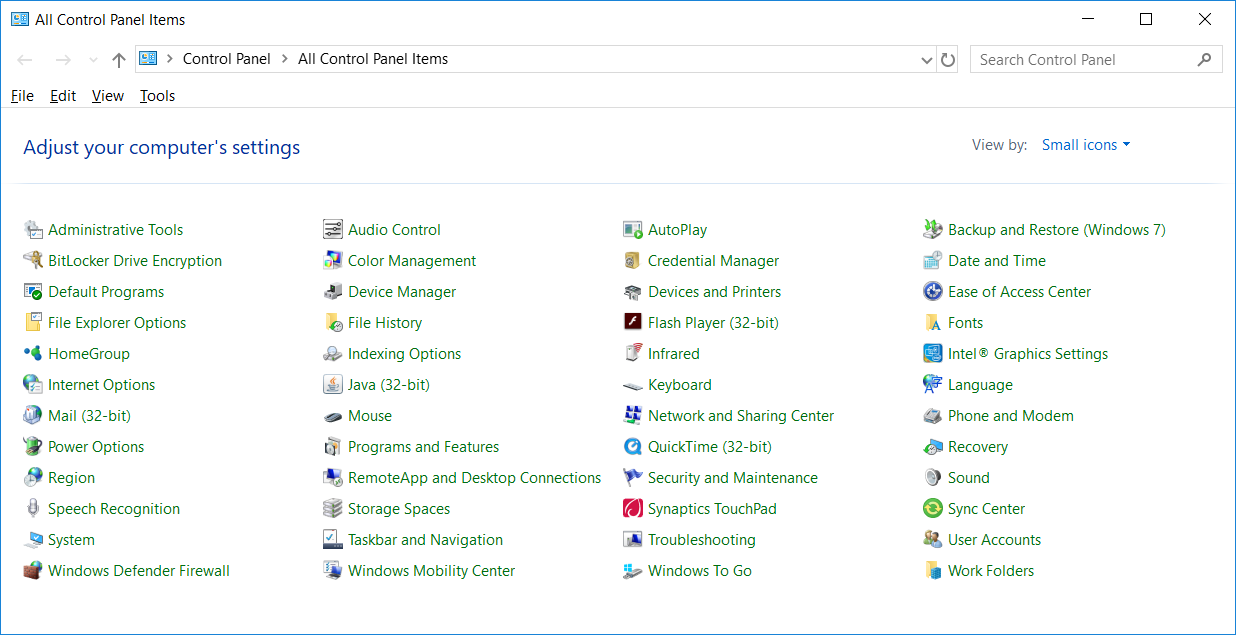Click the Control Panel breadcrumb segment
Image resolution: width=1236 pixels, height=635 pixels.
coord(227,59)
